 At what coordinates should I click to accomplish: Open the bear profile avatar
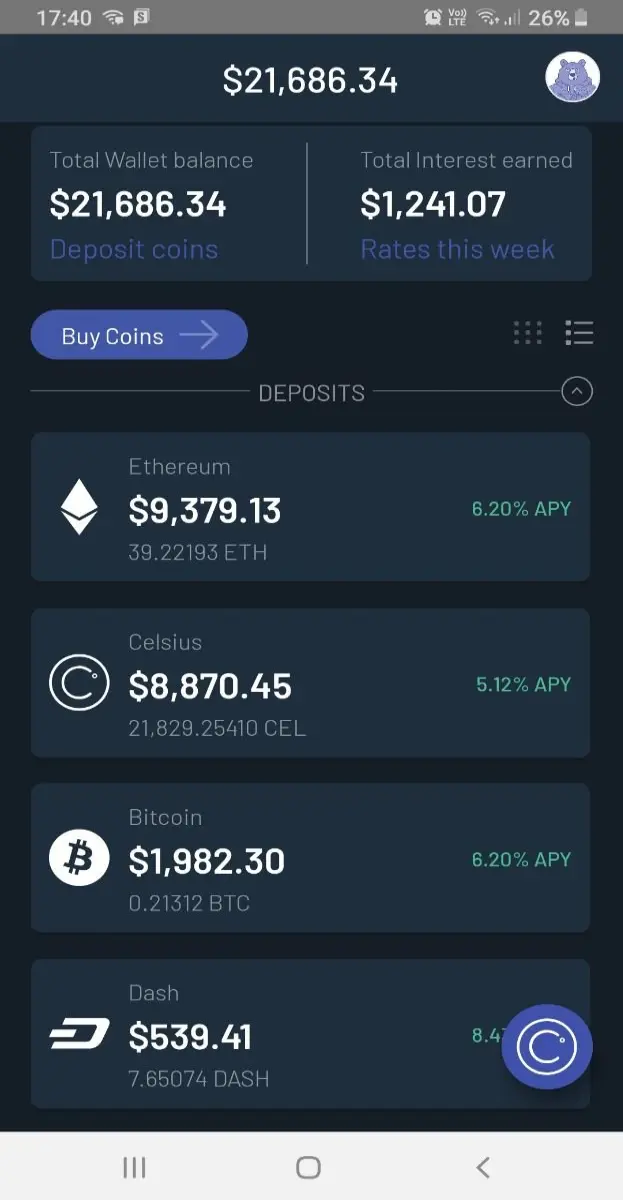pyautogui.click(x=572, y=77)
